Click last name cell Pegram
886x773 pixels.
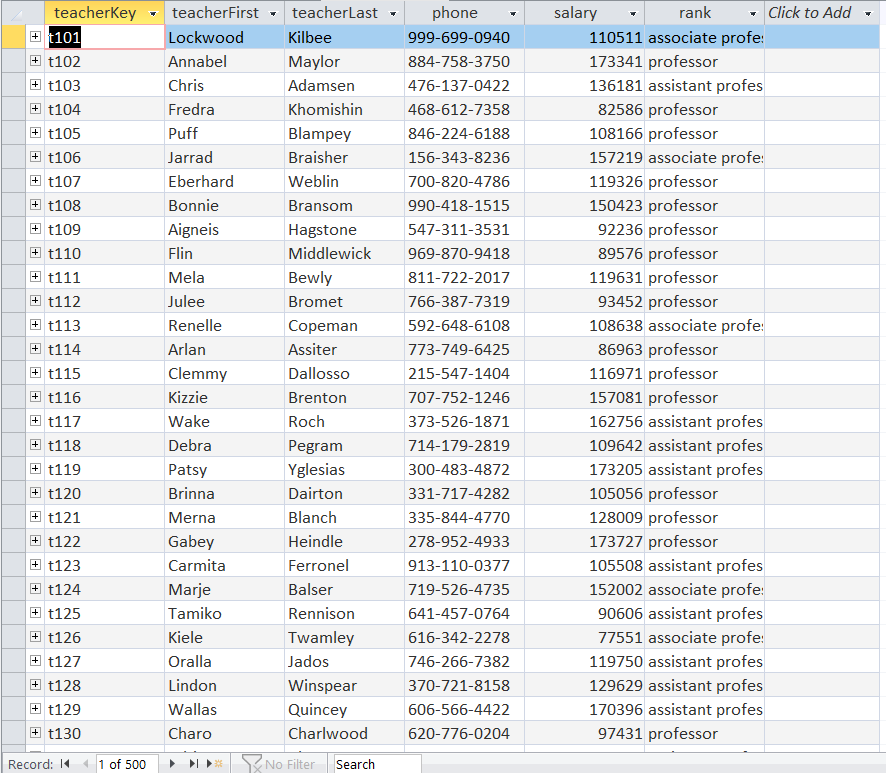pos(345,445)
